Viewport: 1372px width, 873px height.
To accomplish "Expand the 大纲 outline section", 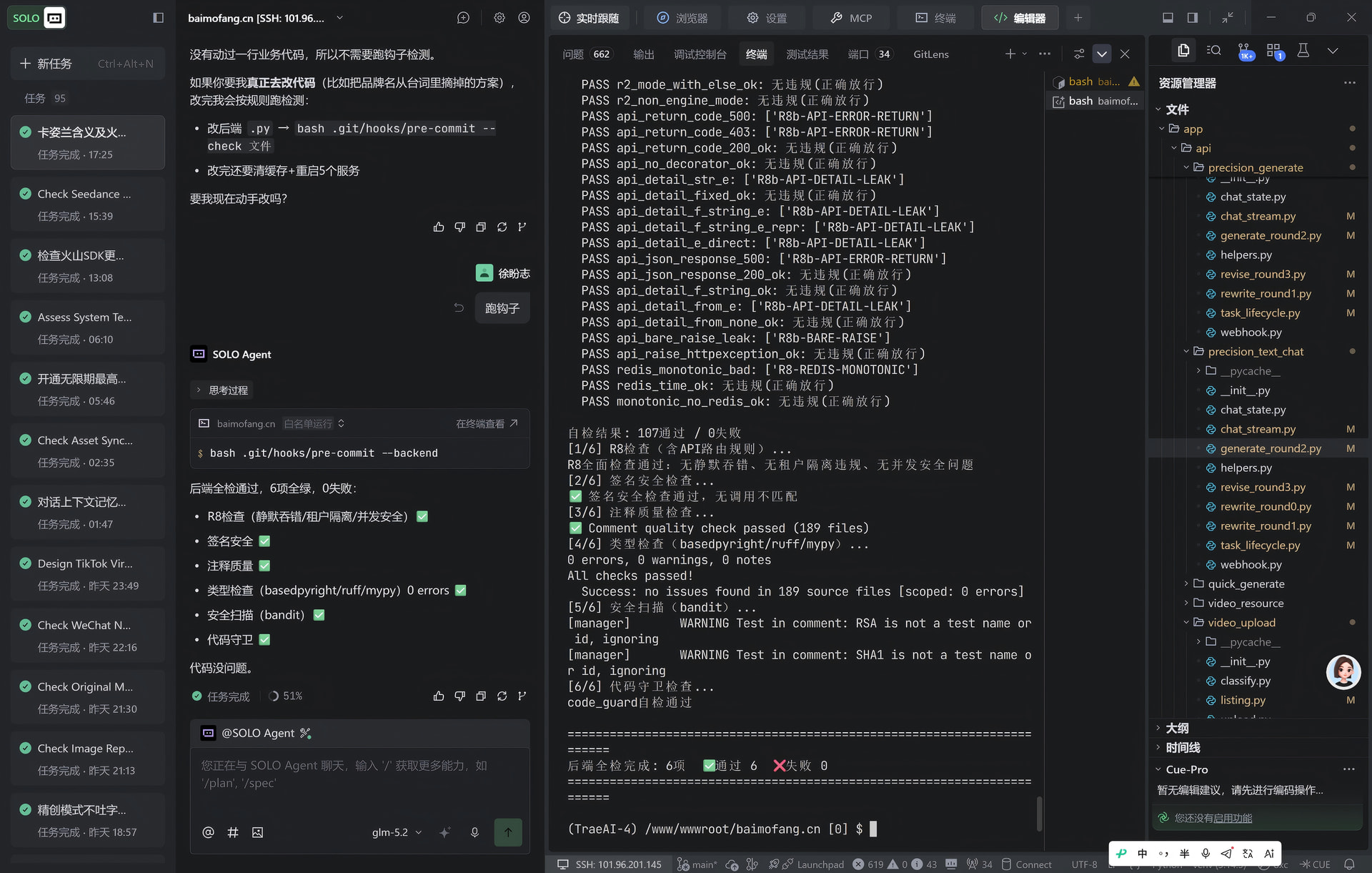I will (1176, 728).
